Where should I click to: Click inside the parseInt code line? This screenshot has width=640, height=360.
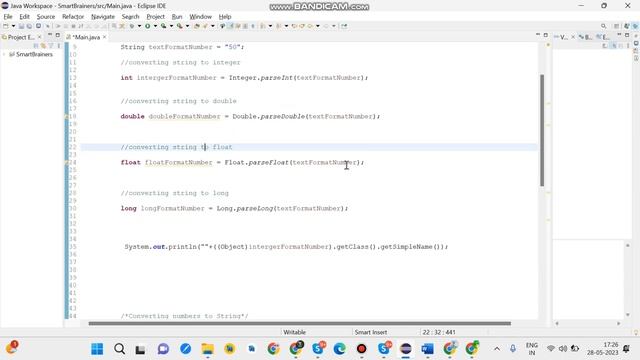point(244,78)
